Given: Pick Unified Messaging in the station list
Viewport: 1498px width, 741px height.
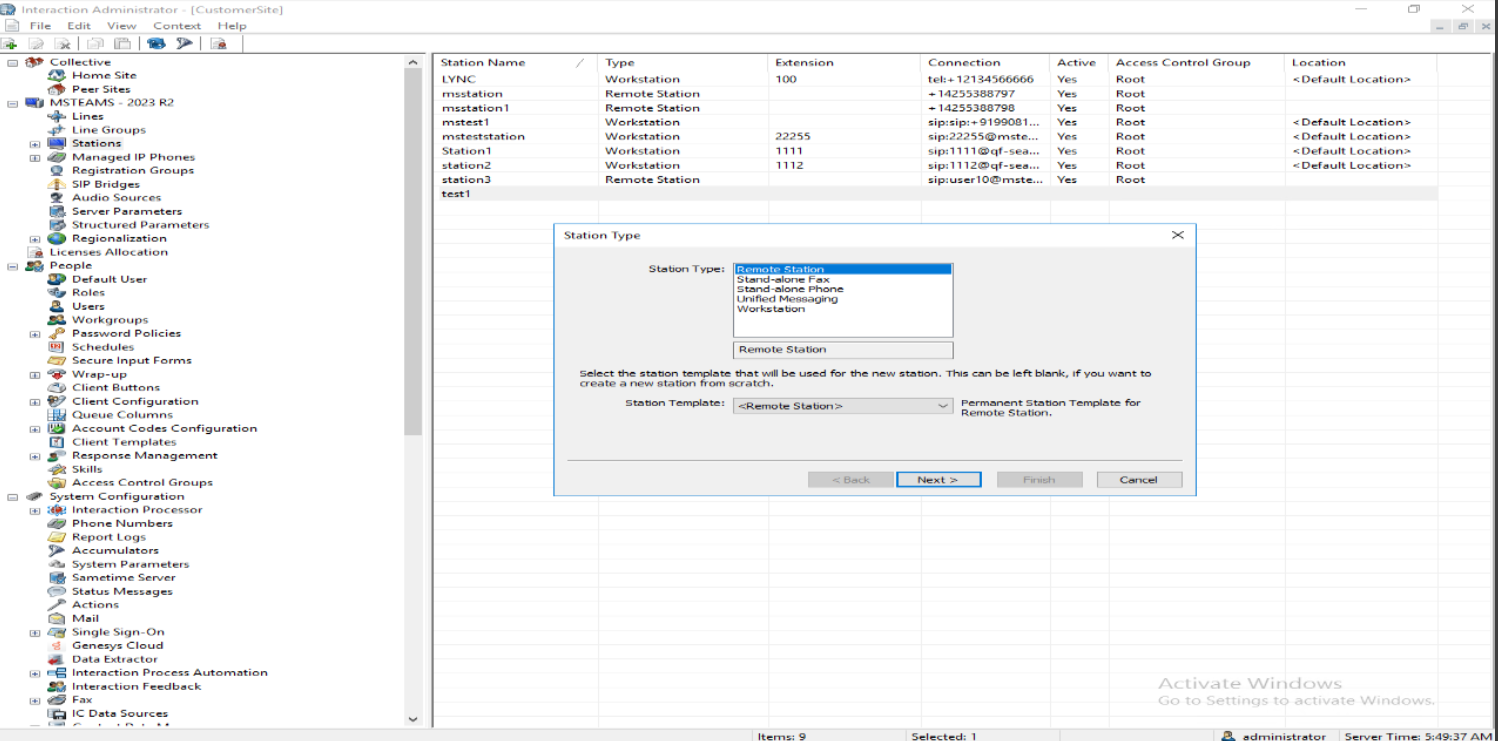Looking at the screenshot, I should pyautogui.click(x=786, y=299).
